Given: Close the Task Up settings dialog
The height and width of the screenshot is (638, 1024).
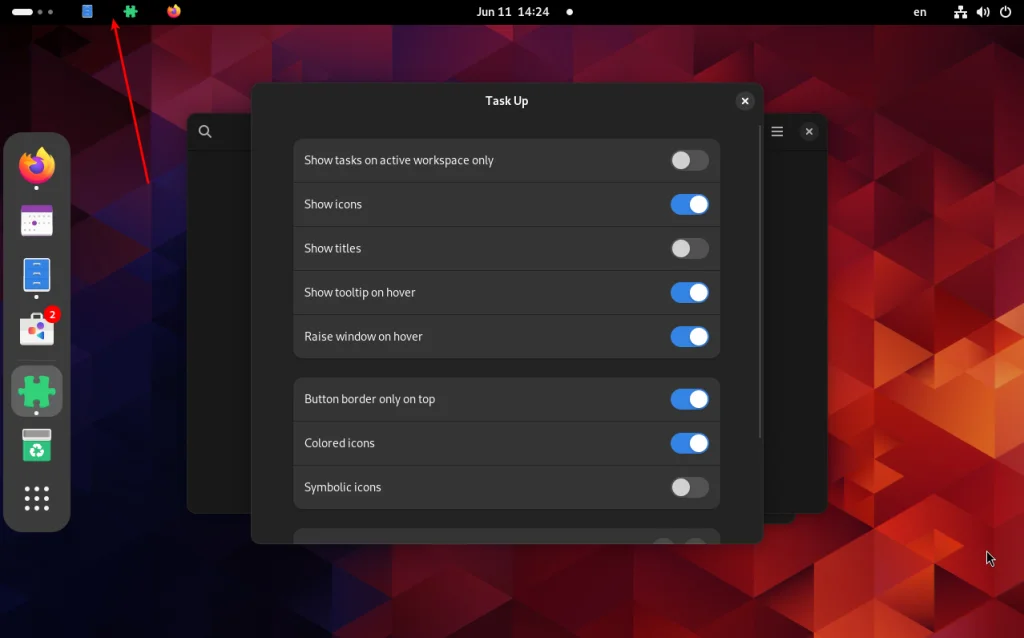Looking at the screenshot, I should [745, 101].
